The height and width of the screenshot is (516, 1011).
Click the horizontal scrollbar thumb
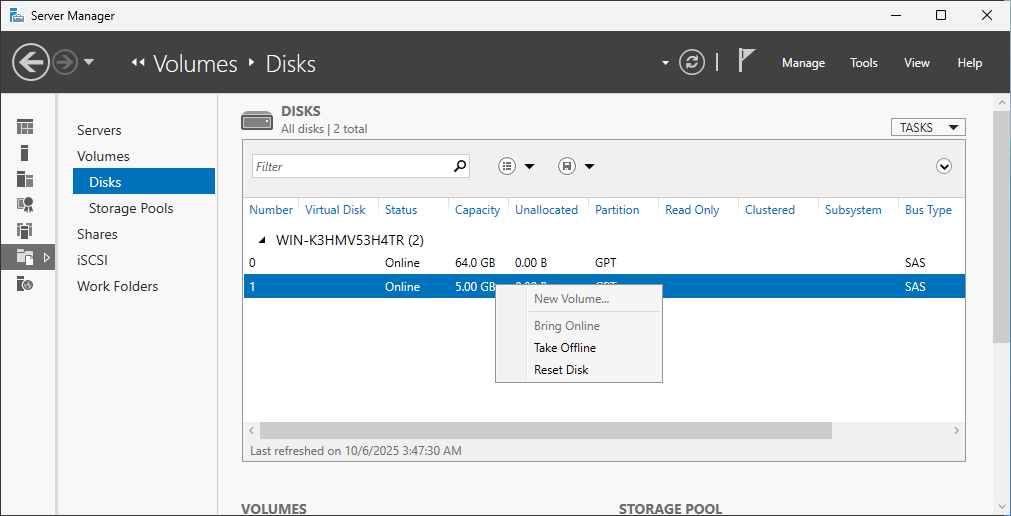tap(545, 430)
